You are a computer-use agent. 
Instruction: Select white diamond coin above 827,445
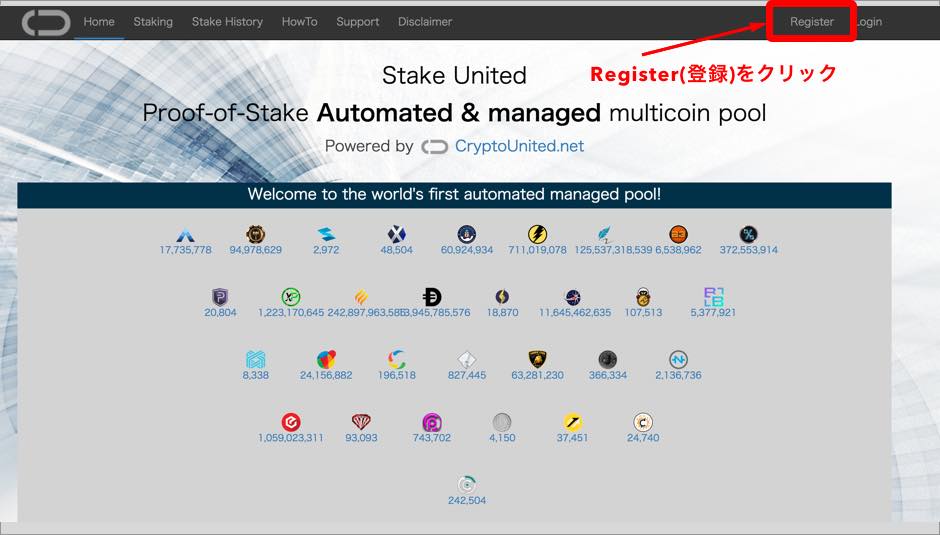pos(466,359)
